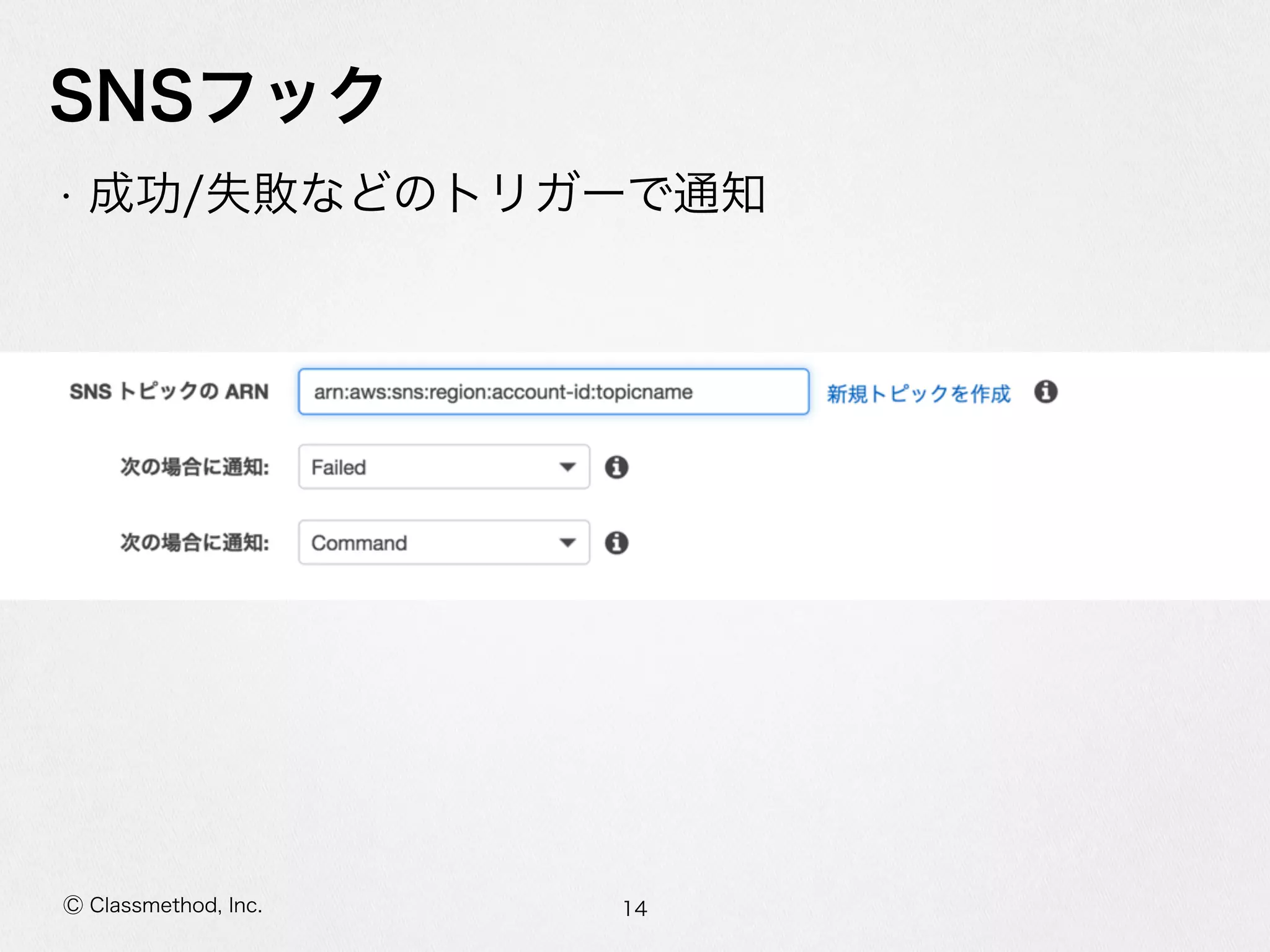Image resolution: width=1270 pixels, height=952 pixels.
Task: Click '次の場合に通知:' label beside Failed
Action: [195, 467]
